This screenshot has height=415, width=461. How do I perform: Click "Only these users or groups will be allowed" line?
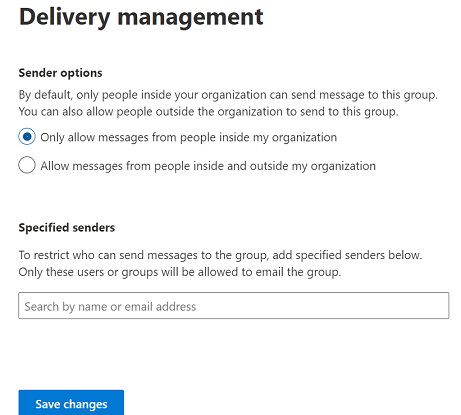180,272
